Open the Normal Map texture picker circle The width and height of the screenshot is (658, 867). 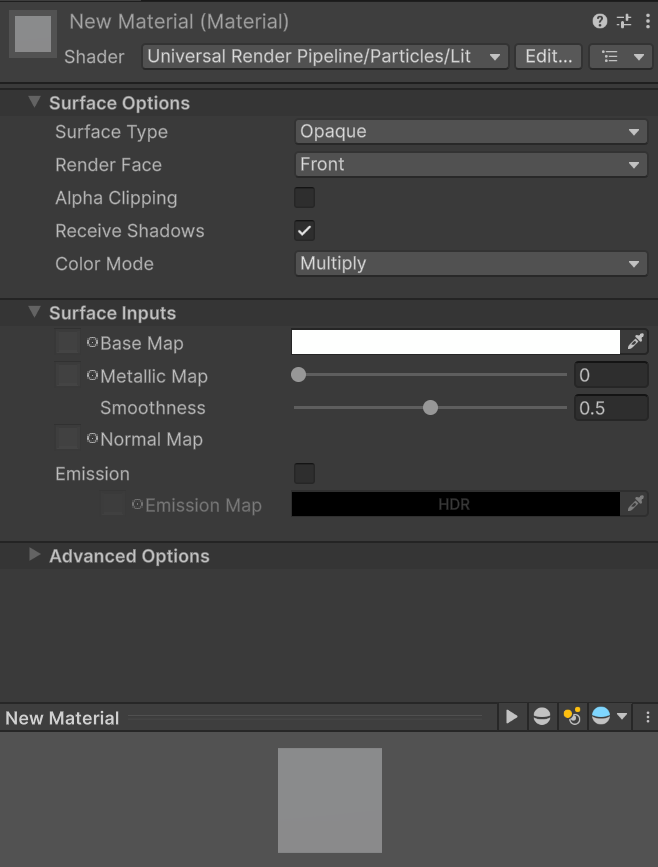92,438
